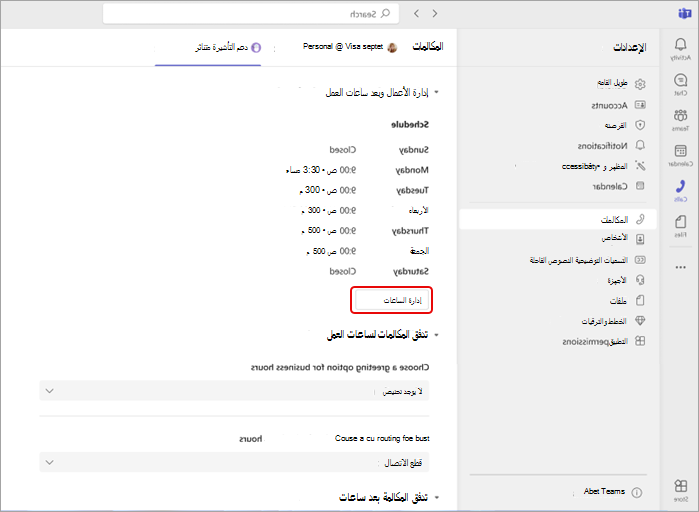Click the Saturday schedule row label
The width and height of the screenshot is (699, 512).
point(411,271)
